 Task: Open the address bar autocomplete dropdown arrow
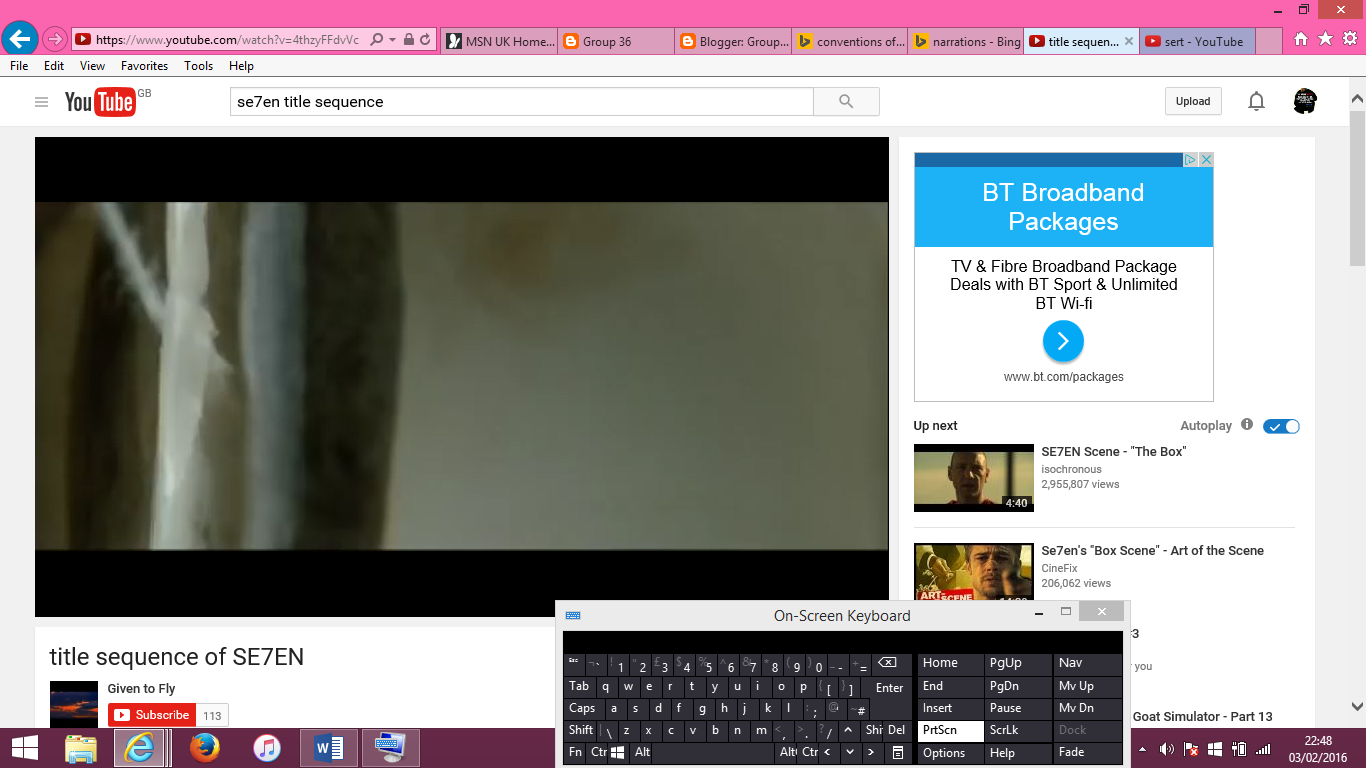[393, 40]
